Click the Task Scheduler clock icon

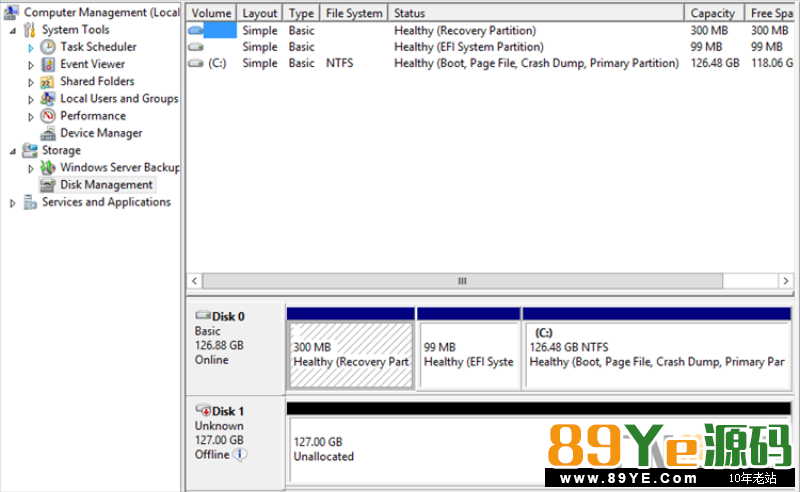click(x=48, y=47)
